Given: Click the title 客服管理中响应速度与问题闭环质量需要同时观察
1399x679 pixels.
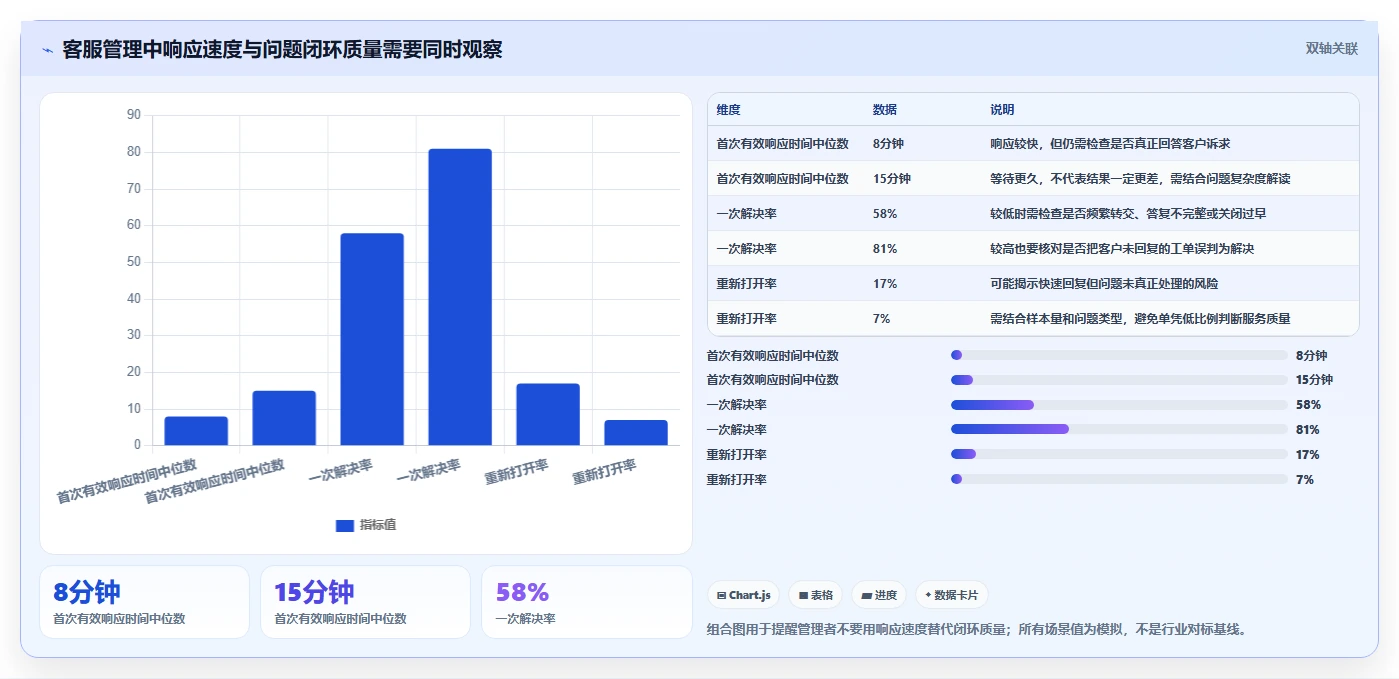Looking at the screenshot, I should click(282, 49).
